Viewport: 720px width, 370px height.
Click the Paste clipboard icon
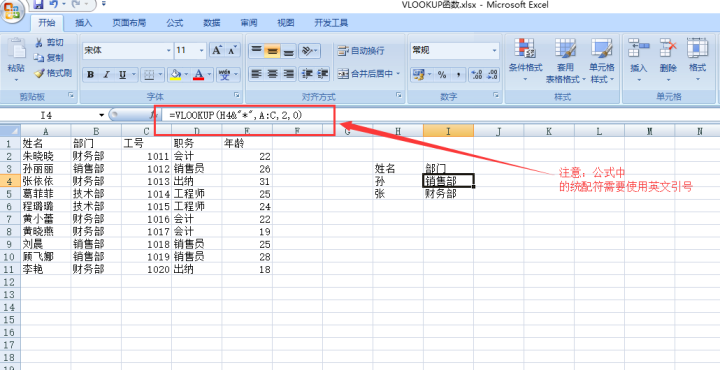click(16, 49)
